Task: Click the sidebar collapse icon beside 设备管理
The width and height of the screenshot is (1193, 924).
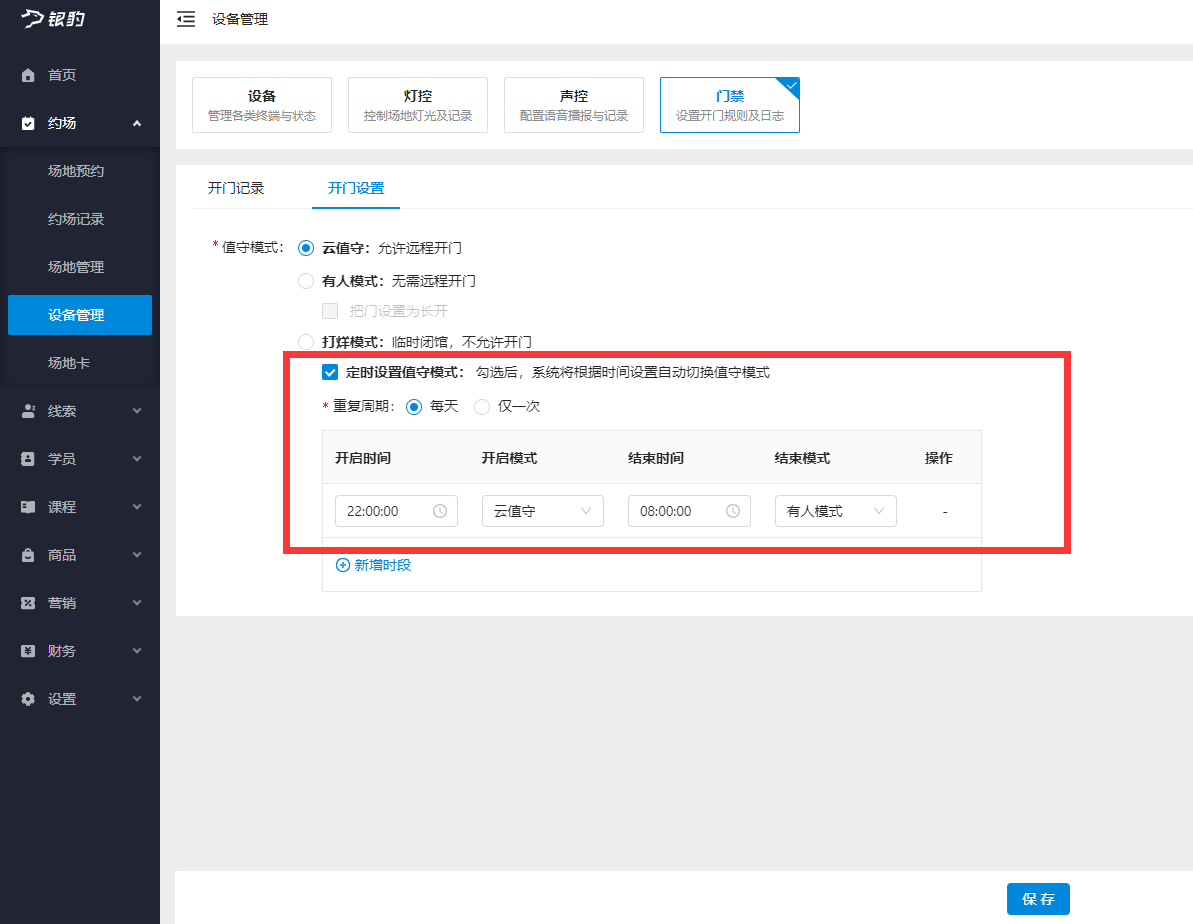Action: (x=186, y=18)
